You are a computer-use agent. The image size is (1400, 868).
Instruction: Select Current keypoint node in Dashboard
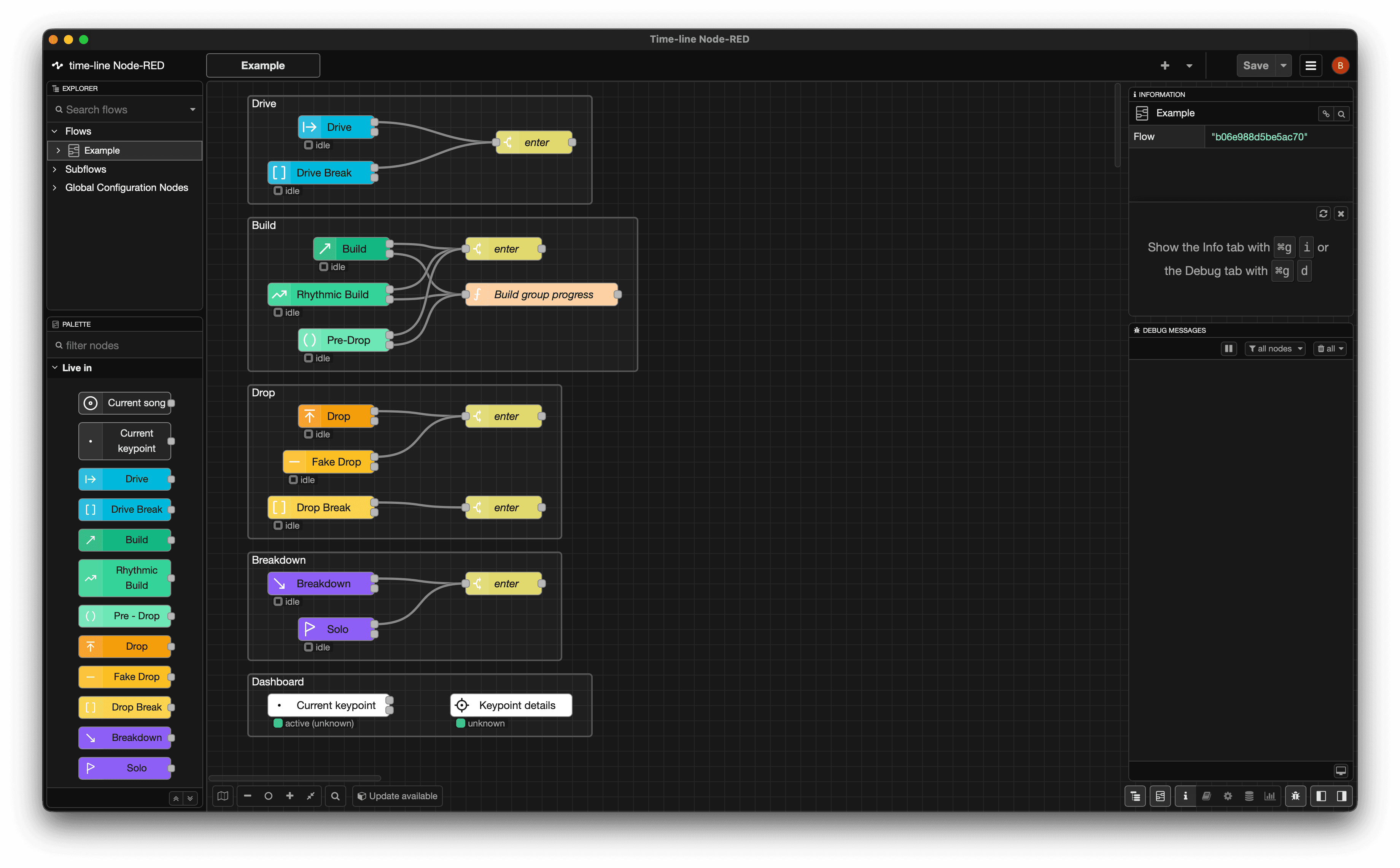pyautogui.click(x=328, y=706)
